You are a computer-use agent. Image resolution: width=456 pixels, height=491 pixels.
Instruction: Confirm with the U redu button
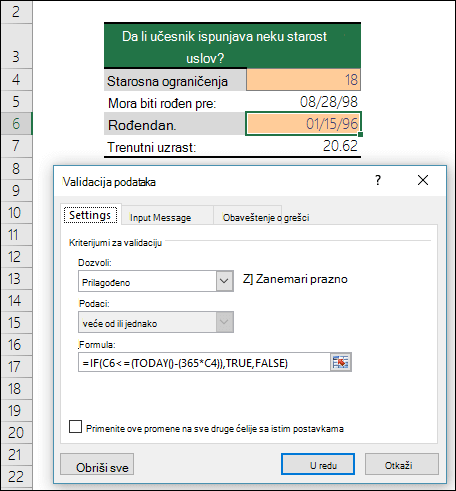point(318,464)
